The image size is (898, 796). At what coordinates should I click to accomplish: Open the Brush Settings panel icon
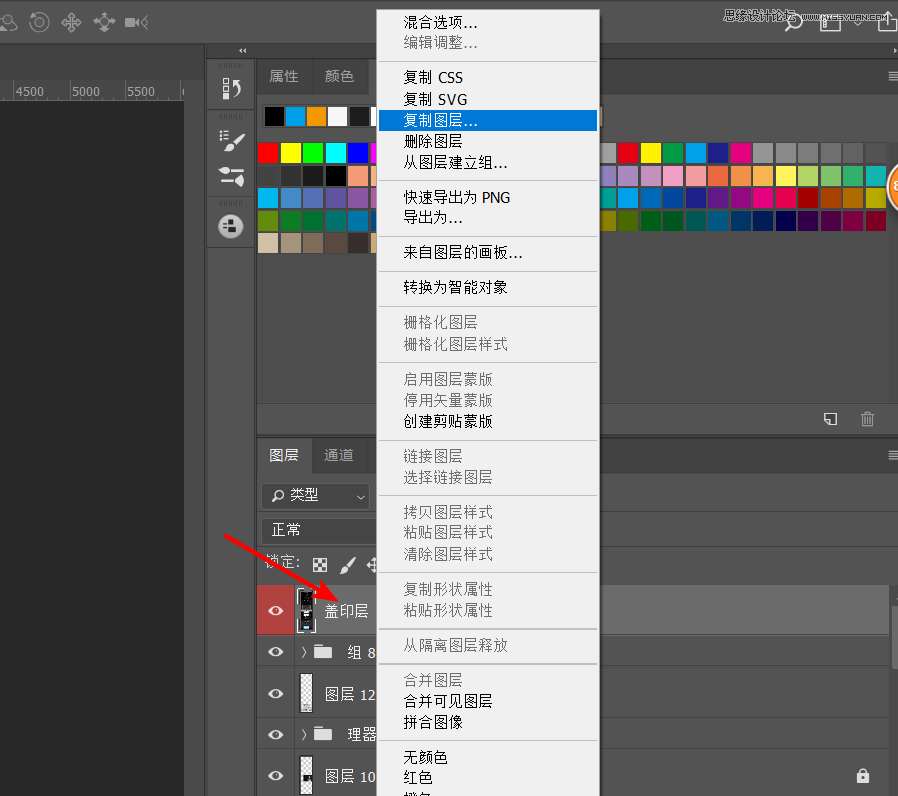(231, 139)
